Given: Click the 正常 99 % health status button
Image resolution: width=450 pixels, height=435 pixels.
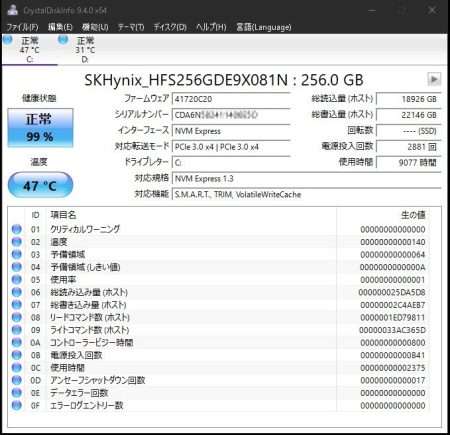Looking at the screenshot, I should point(40,128).
